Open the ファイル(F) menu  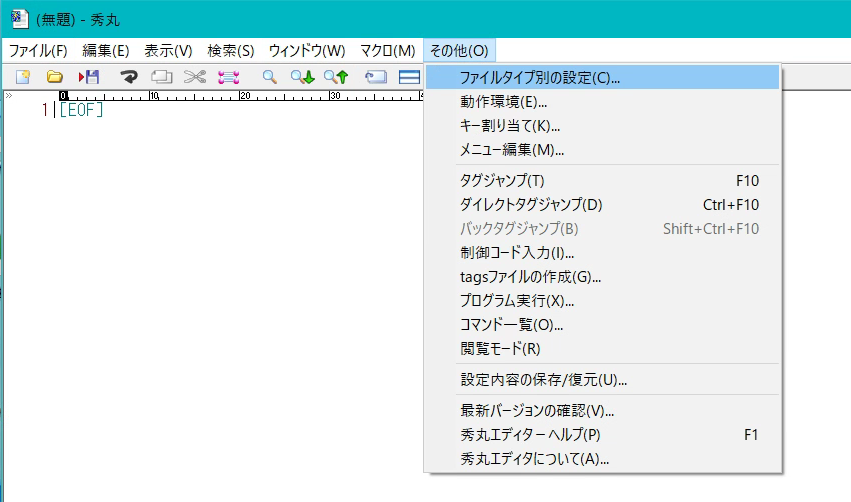(x=38, y=50)
